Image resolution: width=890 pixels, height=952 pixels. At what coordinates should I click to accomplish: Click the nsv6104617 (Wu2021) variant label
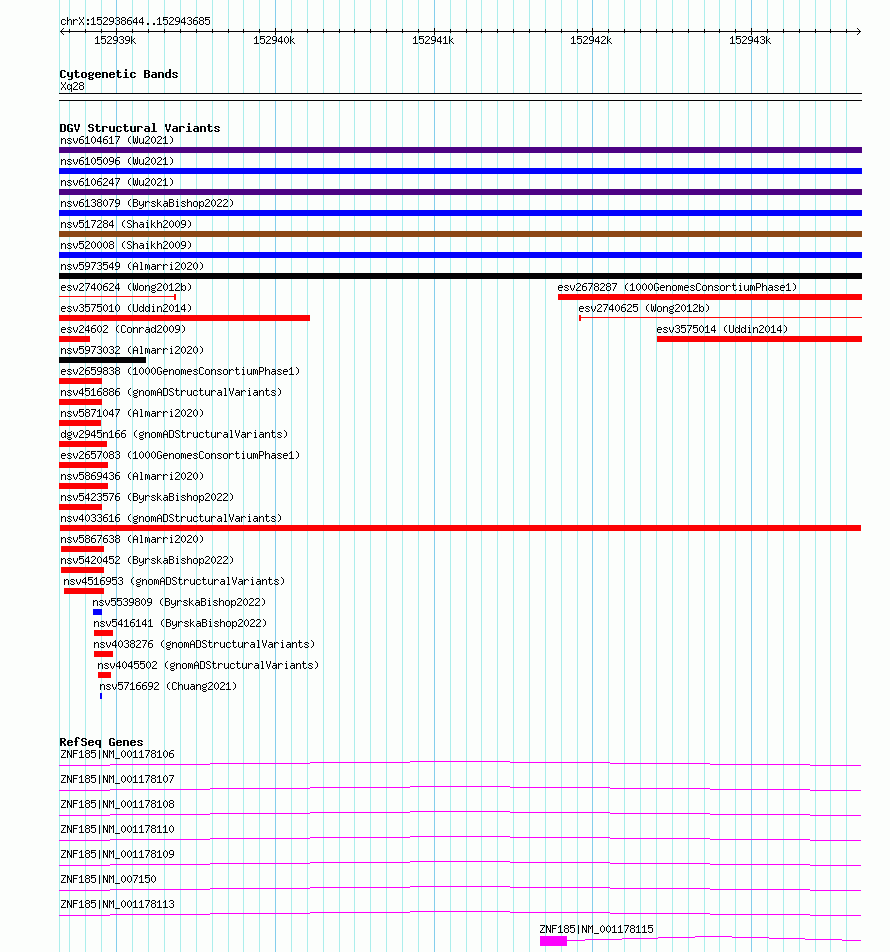click(117, 140)
